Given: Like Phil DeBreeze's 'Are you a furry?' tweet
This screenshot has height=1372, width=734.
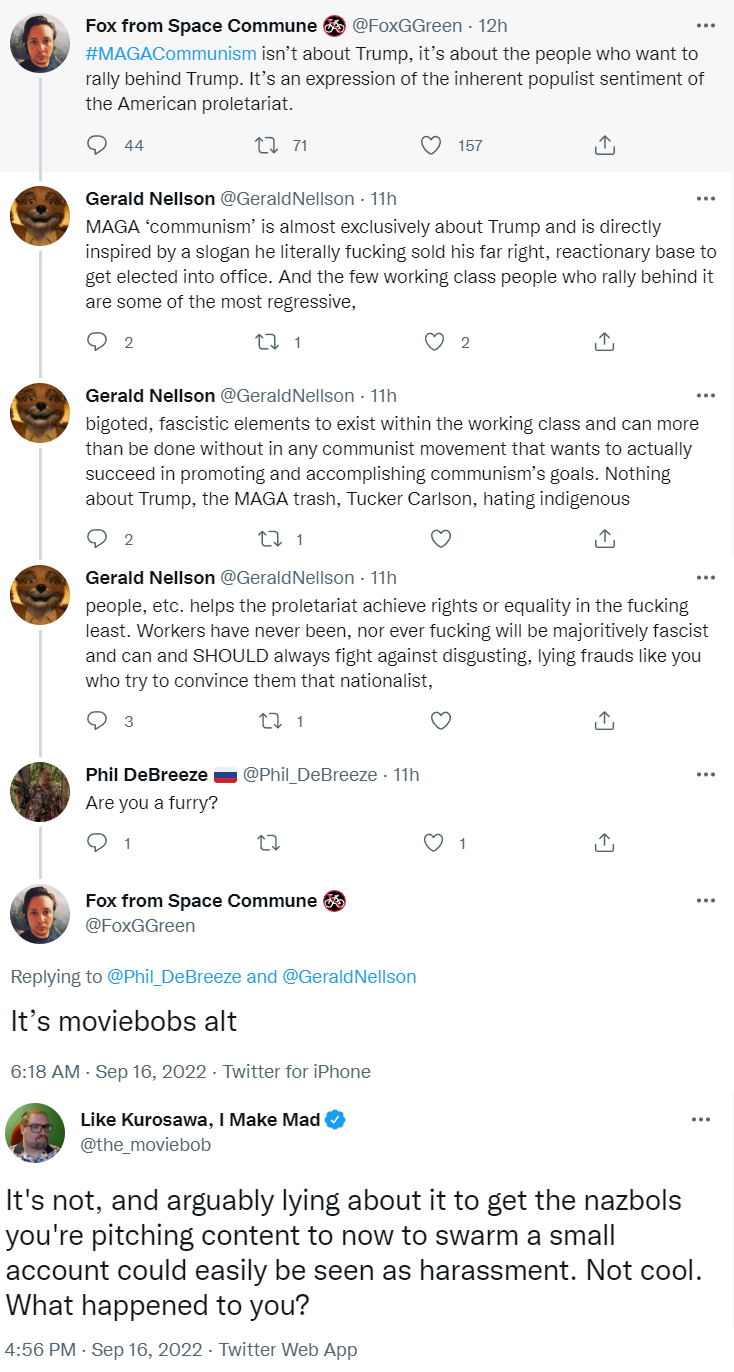Looking at the screenshot, I should point(434,843).
